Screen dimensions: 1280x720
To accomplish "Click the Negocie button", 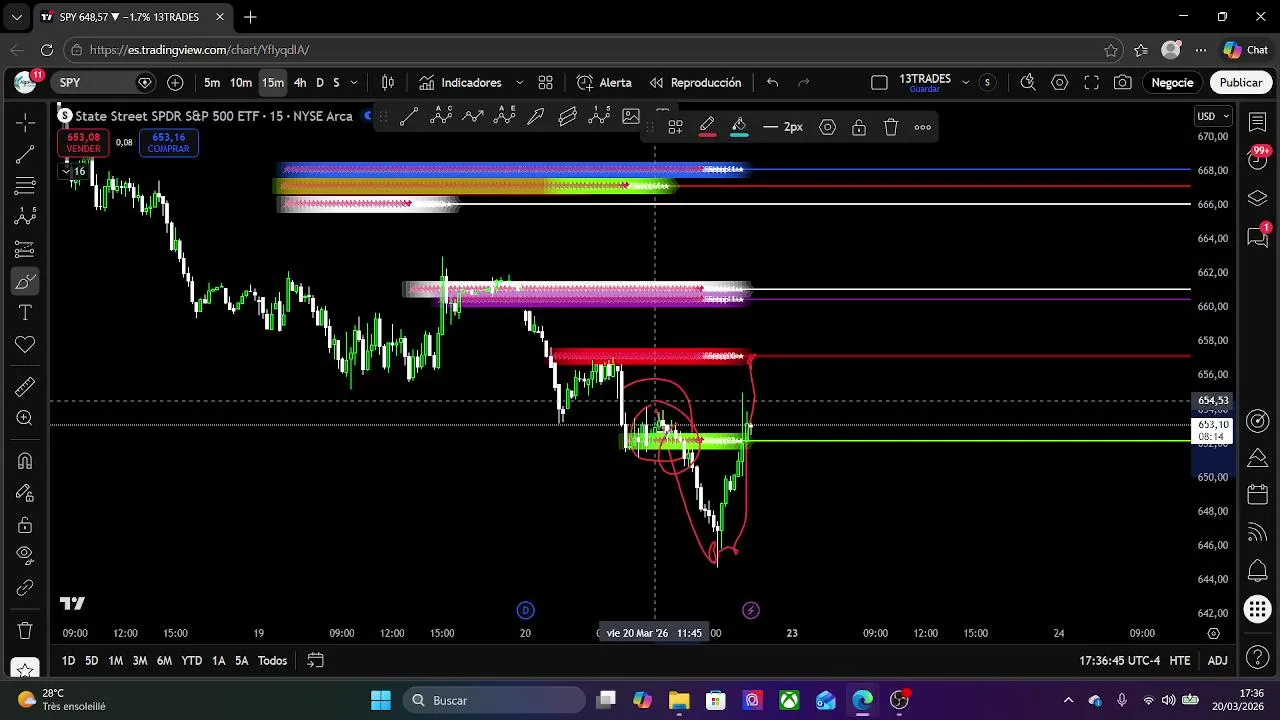I will [x=1172, y=83].
